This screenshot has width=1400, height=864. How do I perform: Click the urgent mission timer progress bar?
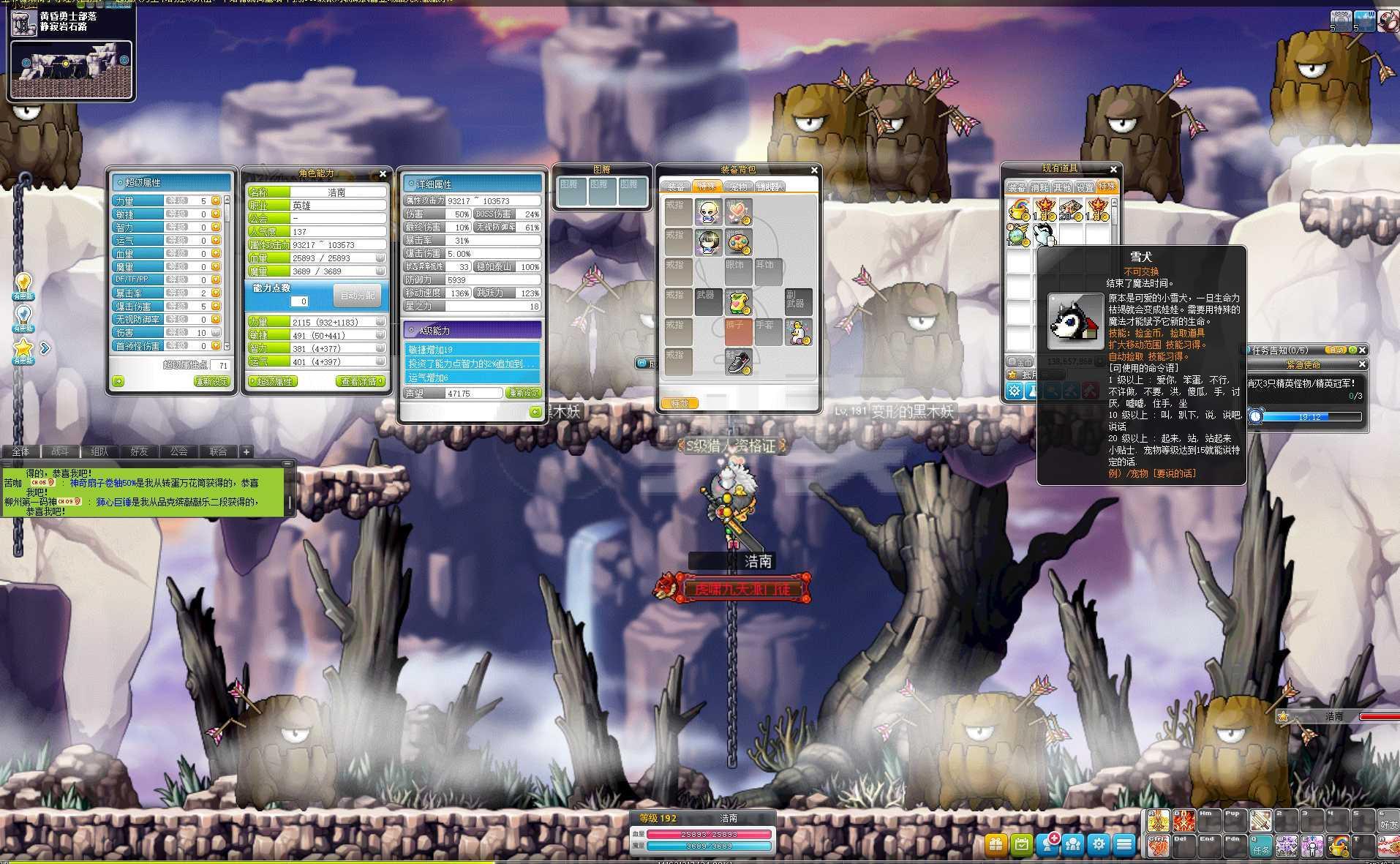[x=1312, y=416]
